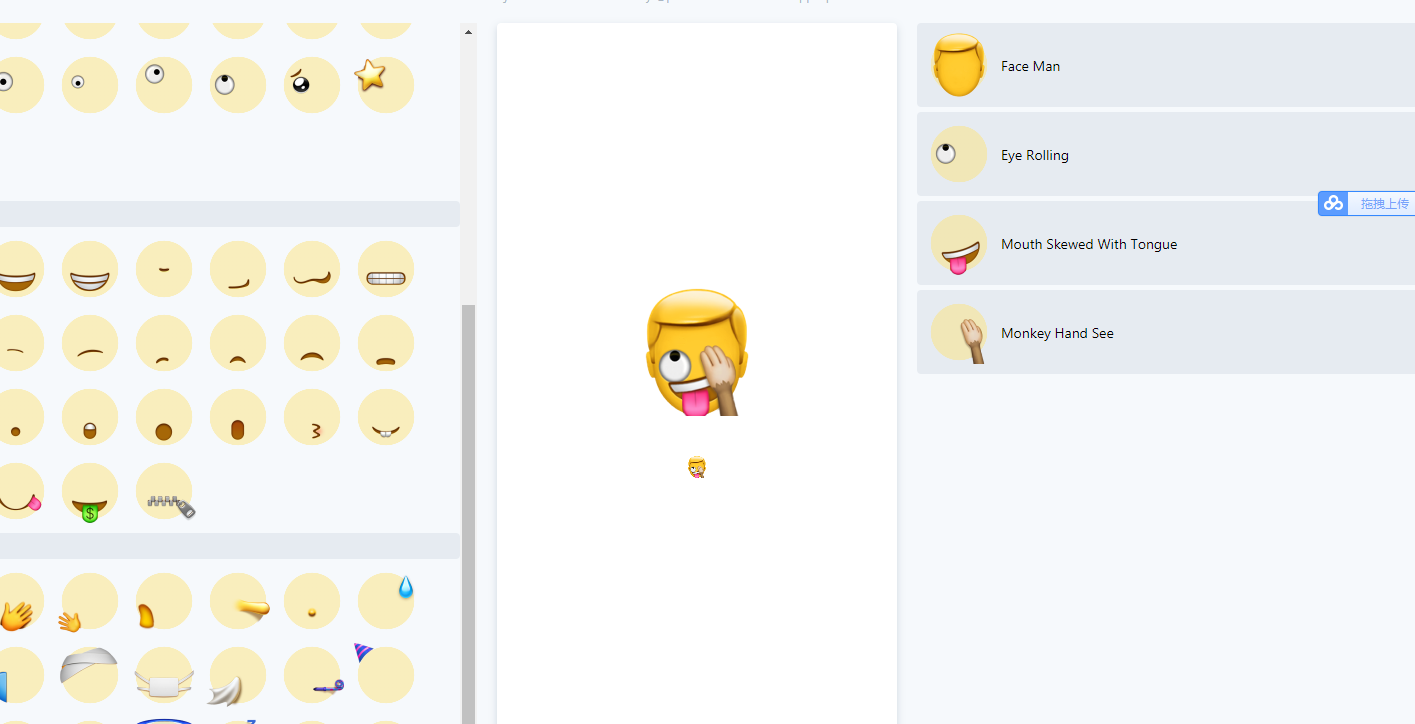Select the sad eye with eyebrow
Image resolution: width=1415 pixels, height=724 pixels.
coord(312,85)
